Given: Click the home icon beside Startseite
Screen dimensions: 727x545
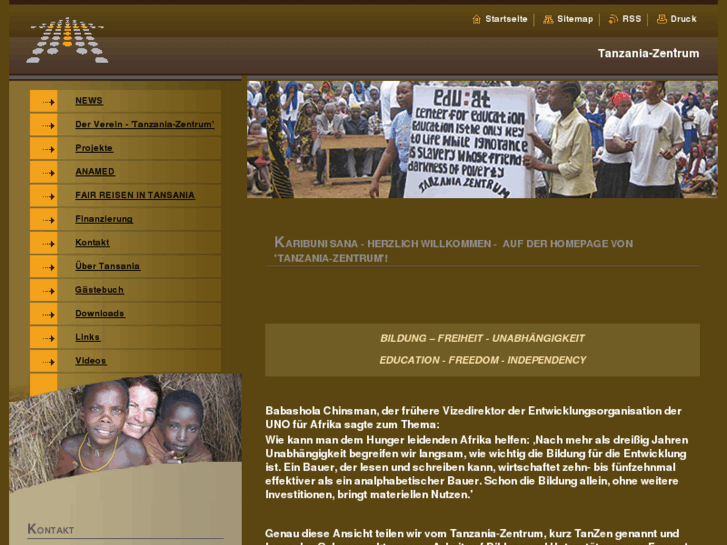Looking at the screenshot, I should click(476, 19).
